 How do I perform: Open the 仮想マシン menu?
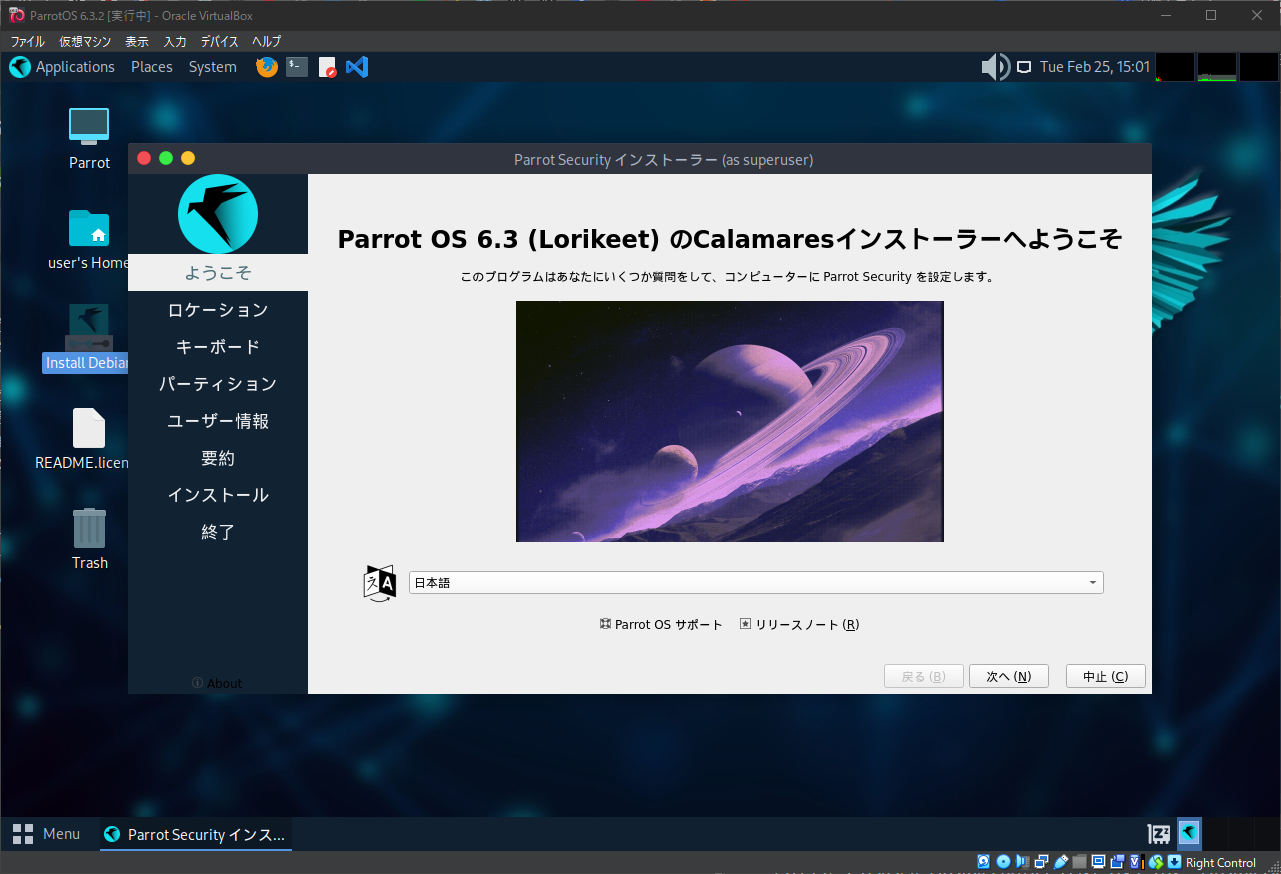click(85, 41)
